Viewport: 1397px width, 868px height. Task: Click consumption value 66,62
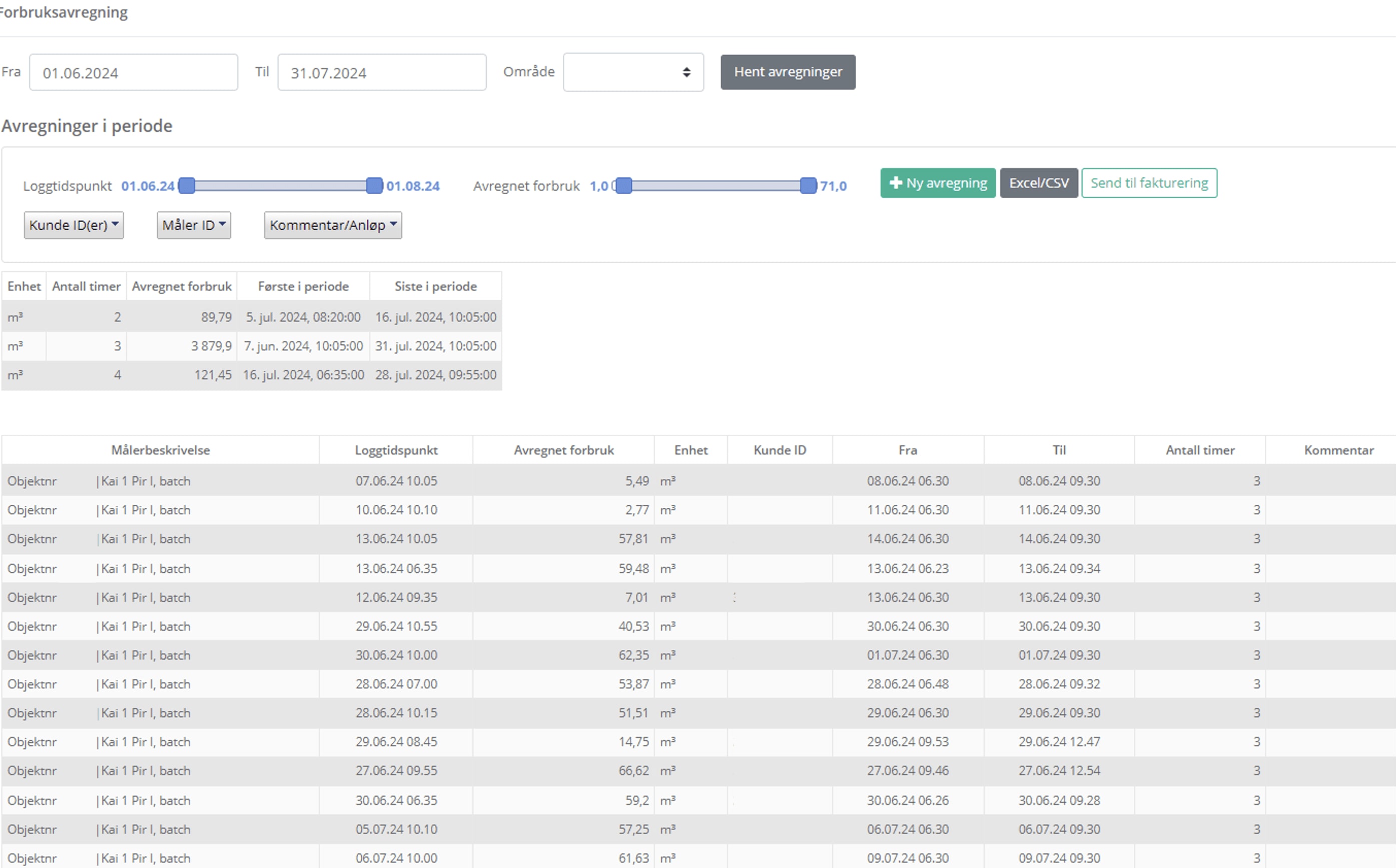click(x=633, y=770)
